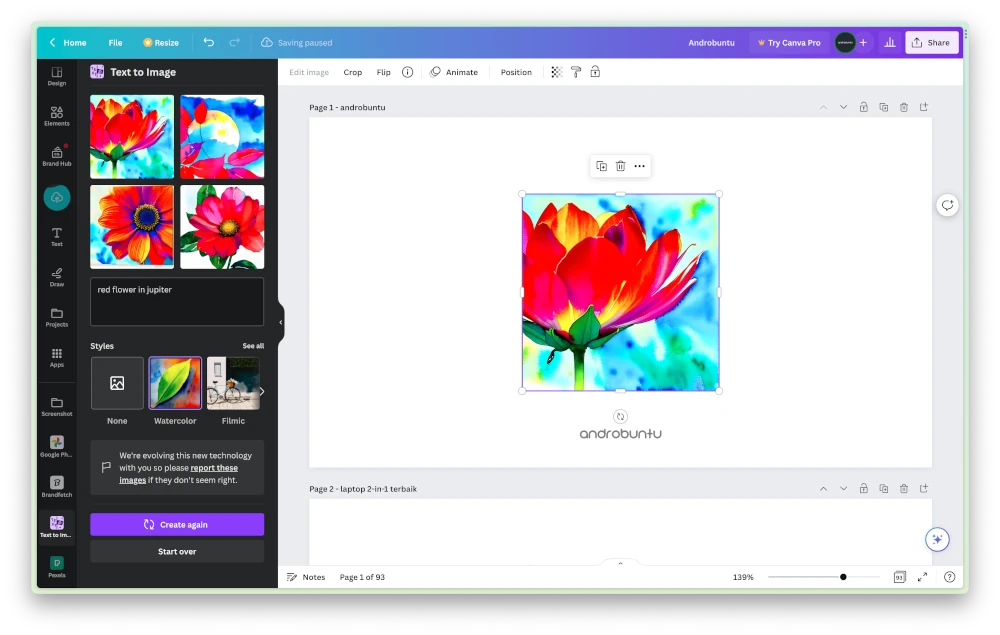Open the Apps panel in sidebar
1000x635 pixels.
(56, 356)
